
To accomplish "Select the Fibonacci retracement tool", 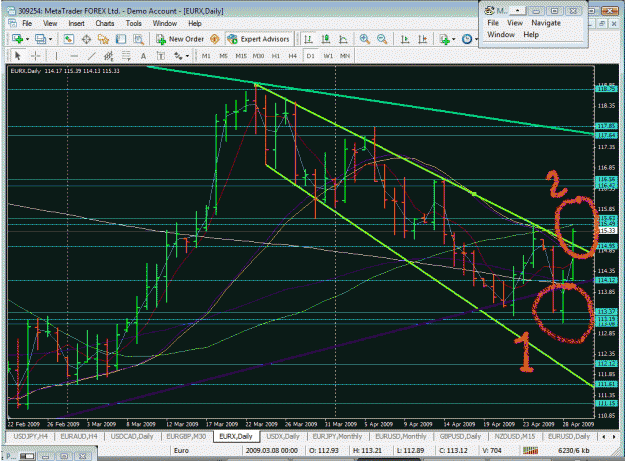I will (x=126, y=56).
